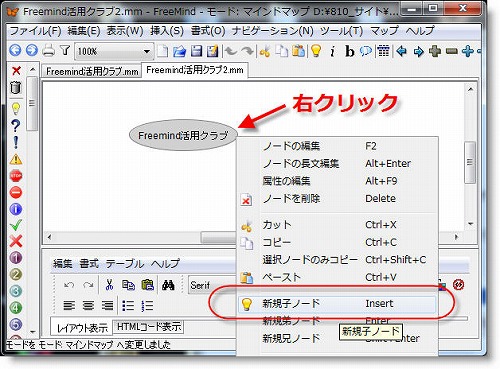Add the green check mark icon
Screen dimensions: 500x369
[x=16, y=225]
